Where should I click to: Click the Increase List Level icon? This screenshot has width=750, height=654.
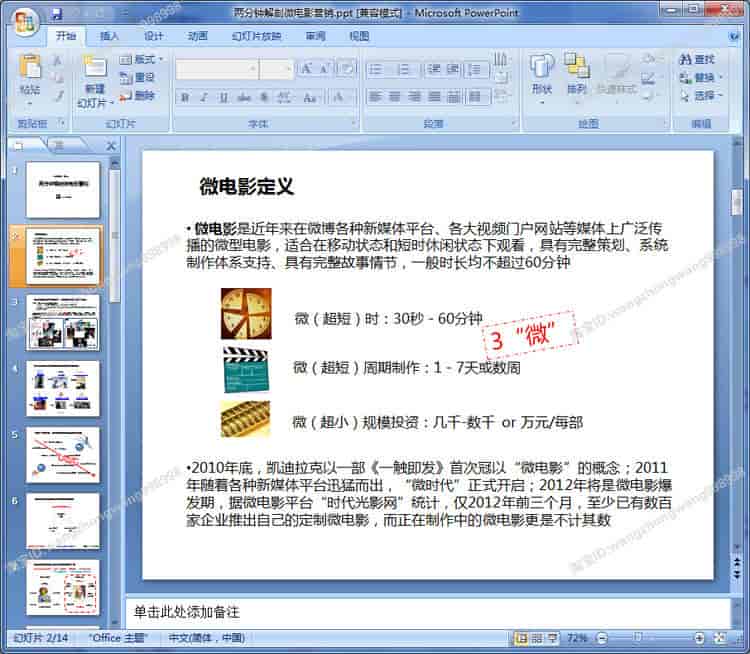pos(452,69)
